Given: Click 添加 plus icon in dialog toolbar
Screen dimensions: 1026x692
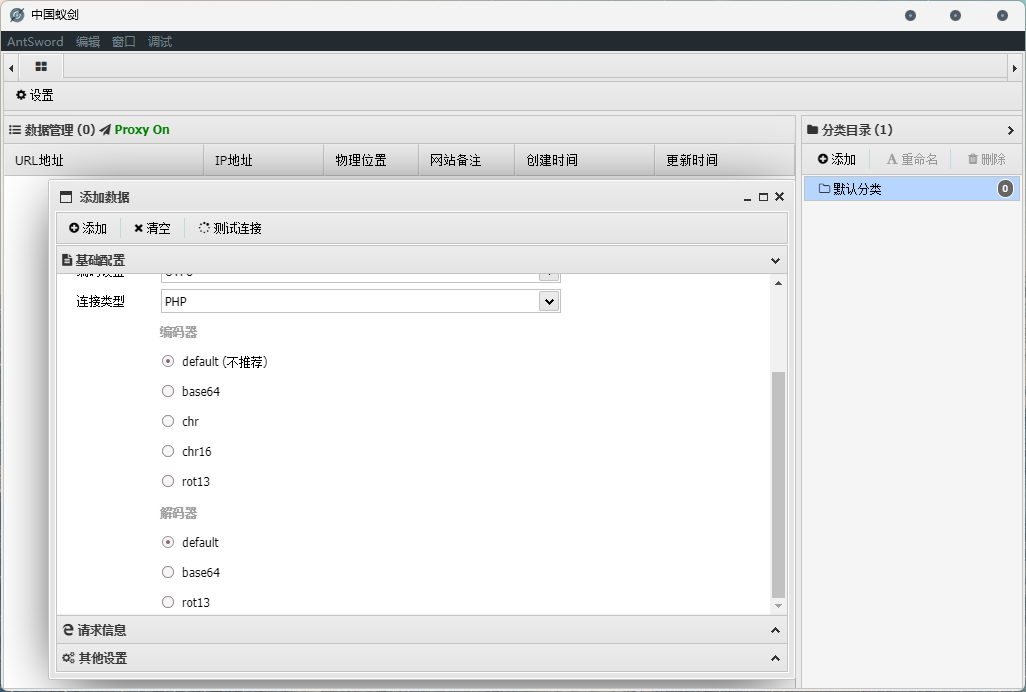Looking at the screenshot, I should coord(88,228).
